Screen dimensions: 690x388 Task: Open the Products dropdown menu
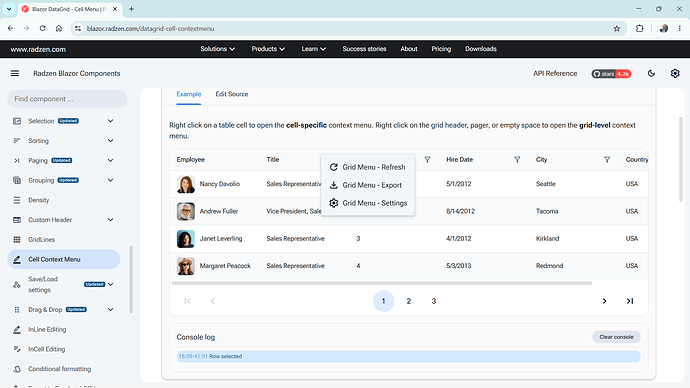coord(268,49)
